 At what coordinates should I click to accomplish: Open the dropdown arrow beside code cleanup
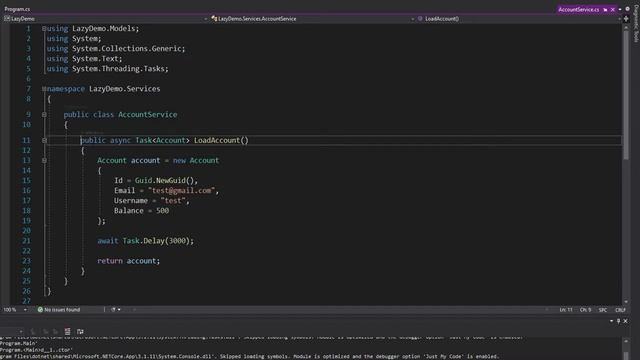click(119, 310)
